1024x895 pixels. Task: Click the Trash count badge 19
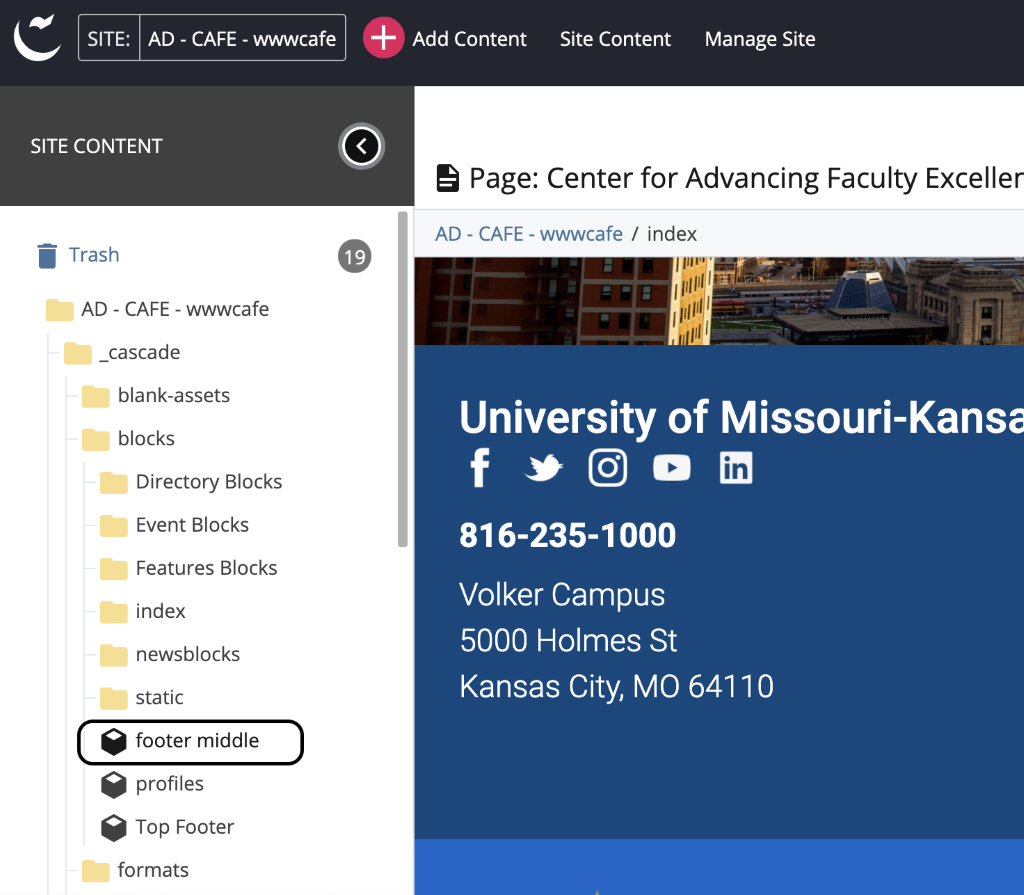355,256
